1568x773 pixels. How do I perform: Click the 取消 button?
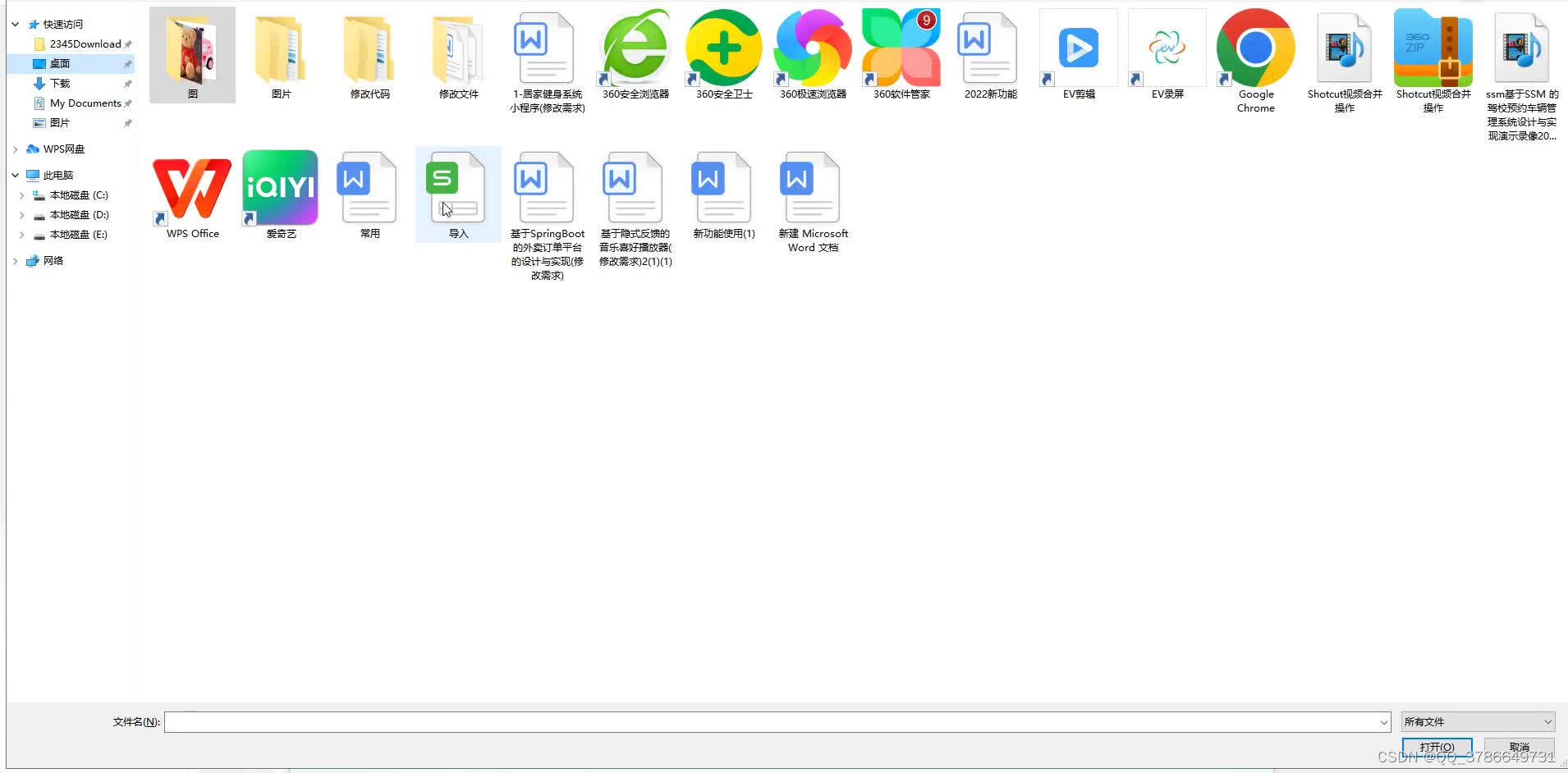tap(1520, 748)
